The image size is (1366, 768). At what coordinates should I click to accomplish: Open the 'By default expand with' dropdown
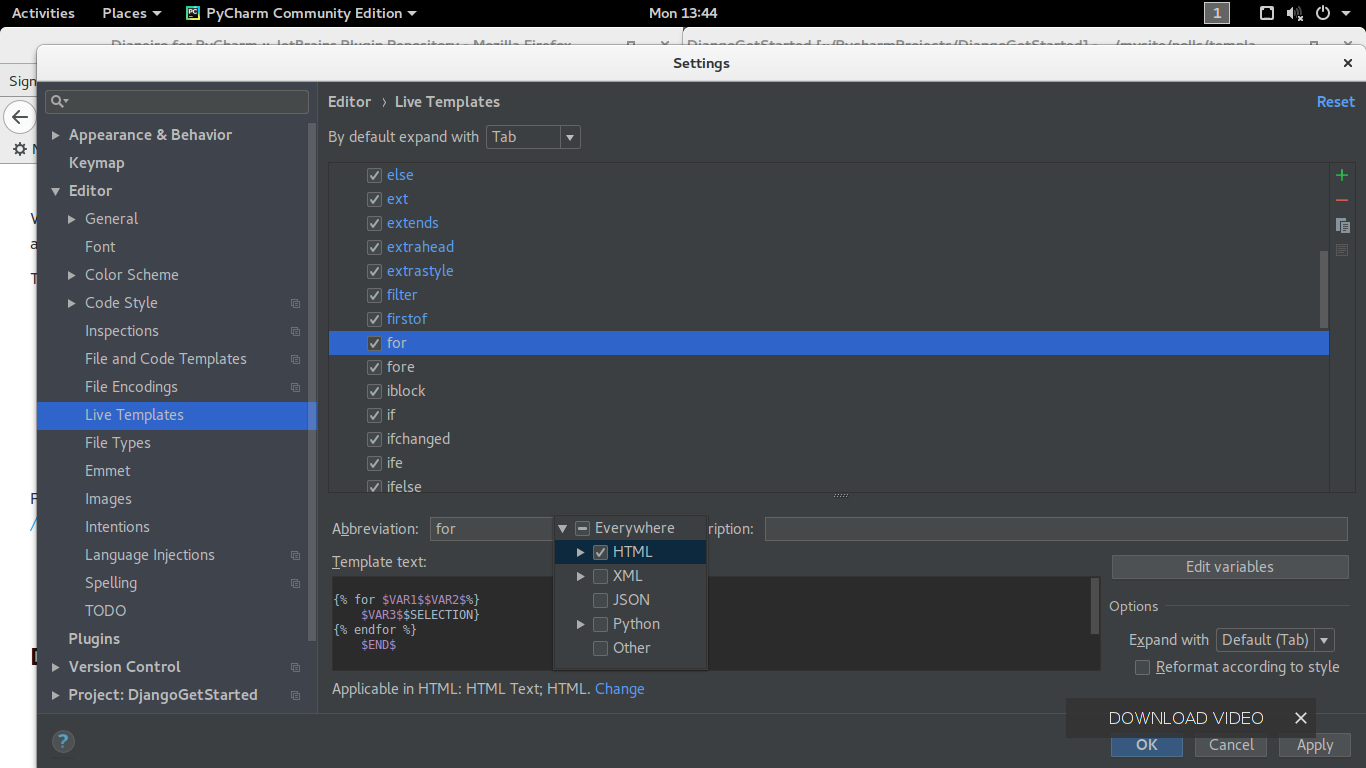[569, 137]
